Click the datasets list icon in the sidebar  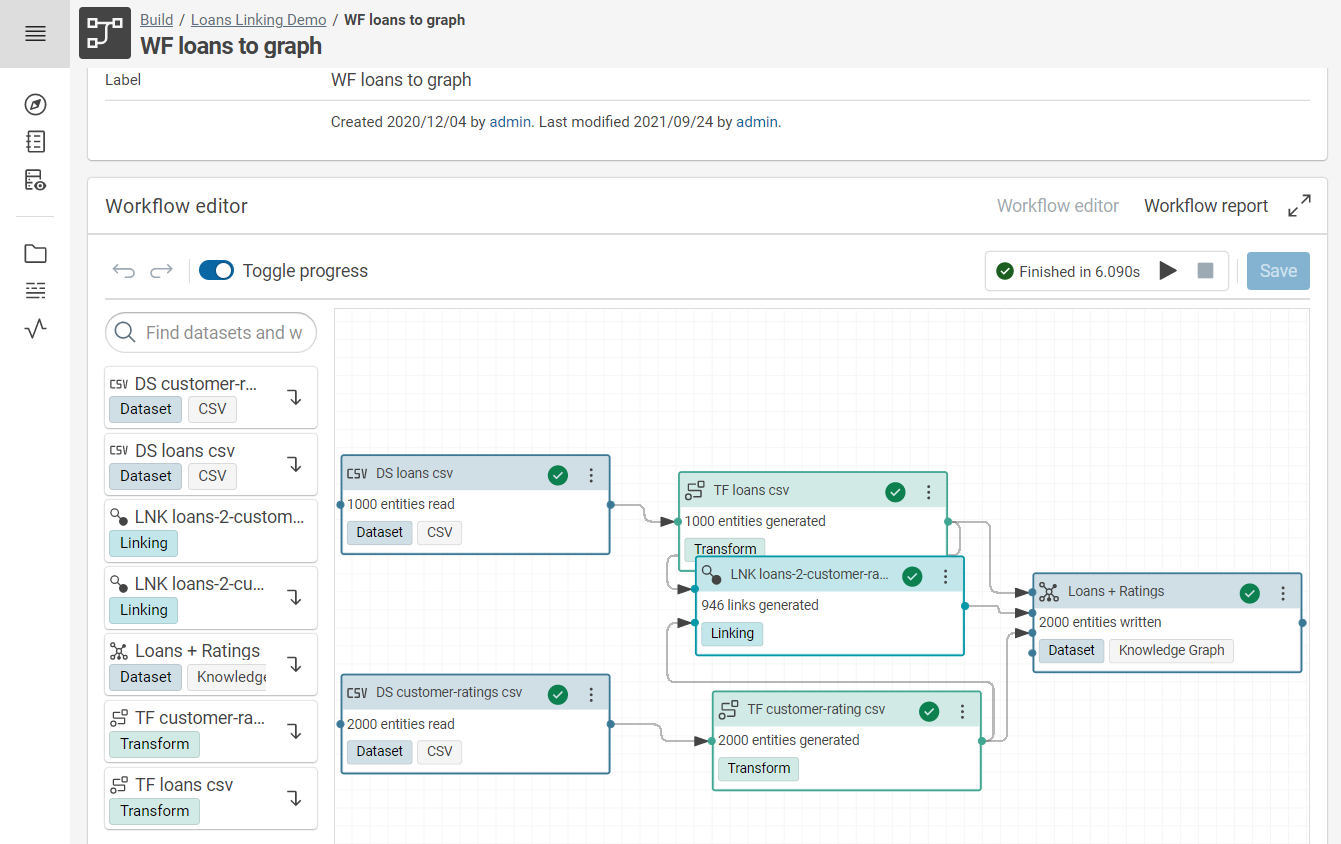click(35, 290)
